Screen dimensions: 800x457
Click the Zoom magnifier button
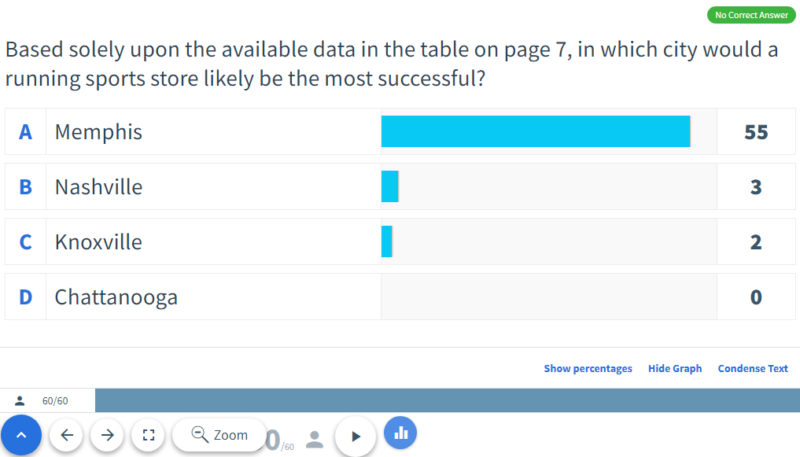click(x=220, y=435)
